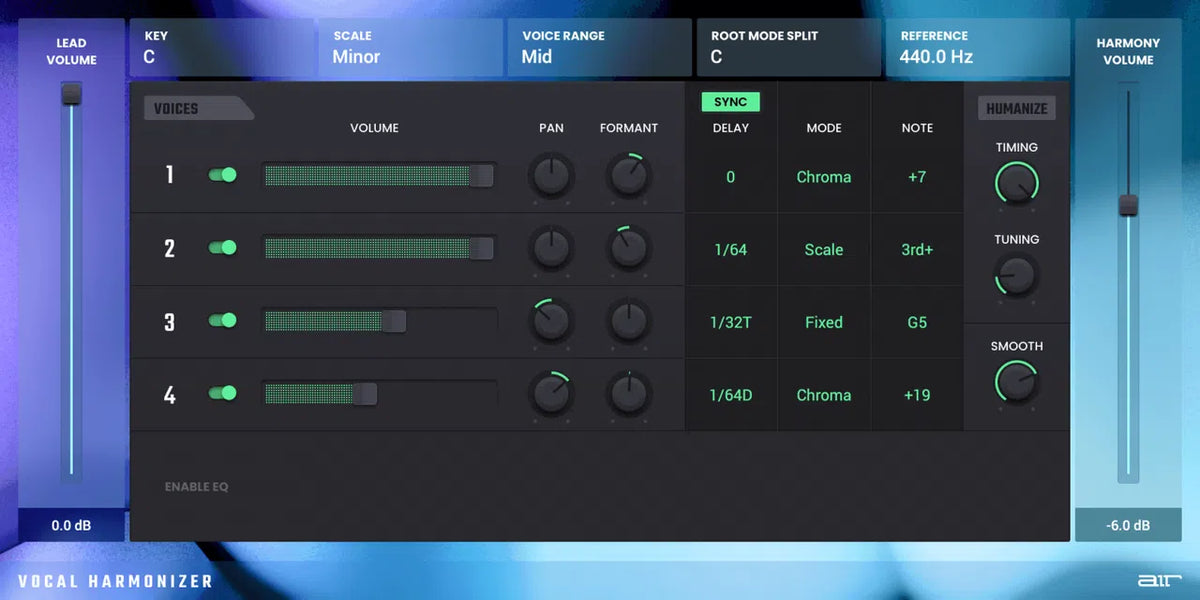Viewport: 1200px width, 600px height.
Task: Select the VOICES tab
Action: point(194,108)
